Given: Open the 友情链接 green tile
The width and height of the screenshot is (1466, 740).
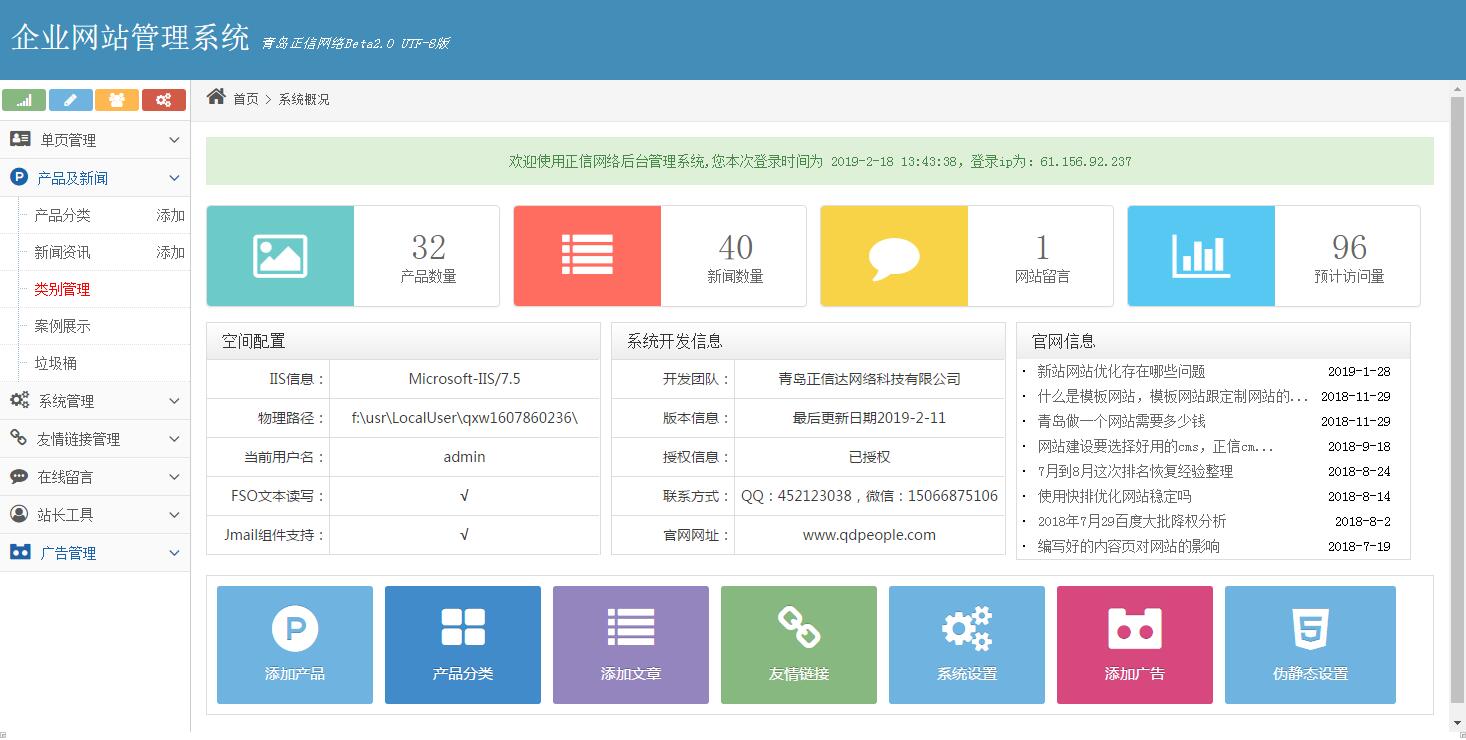Looking at the screenshot, I should pyautogui.click(x=799, y=645).
